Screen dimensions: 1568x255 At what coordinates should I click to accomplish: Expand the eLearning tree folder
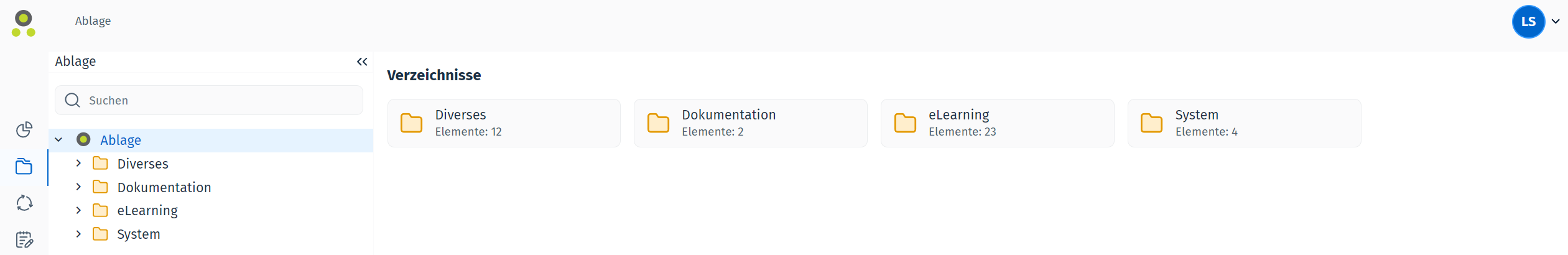[78, 210]
